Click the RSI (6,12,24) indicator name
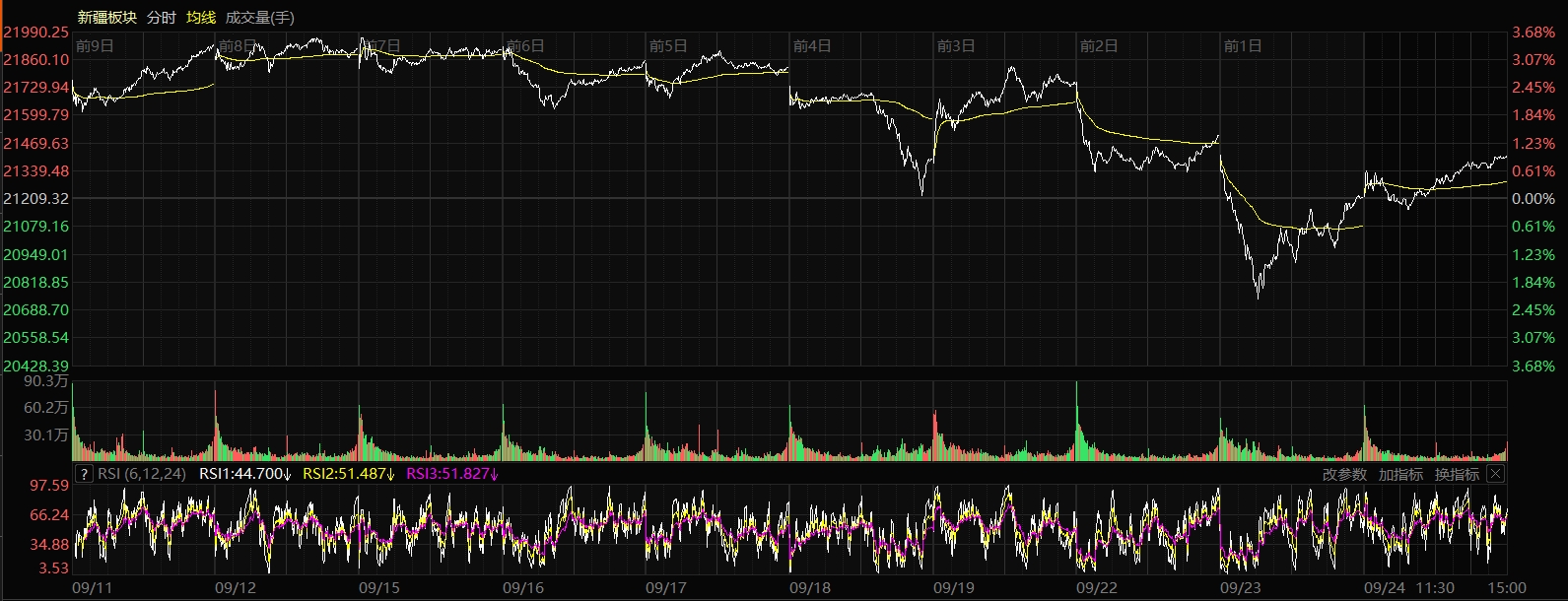This screenshot has height=601, width=1568. tap(142, 474)
